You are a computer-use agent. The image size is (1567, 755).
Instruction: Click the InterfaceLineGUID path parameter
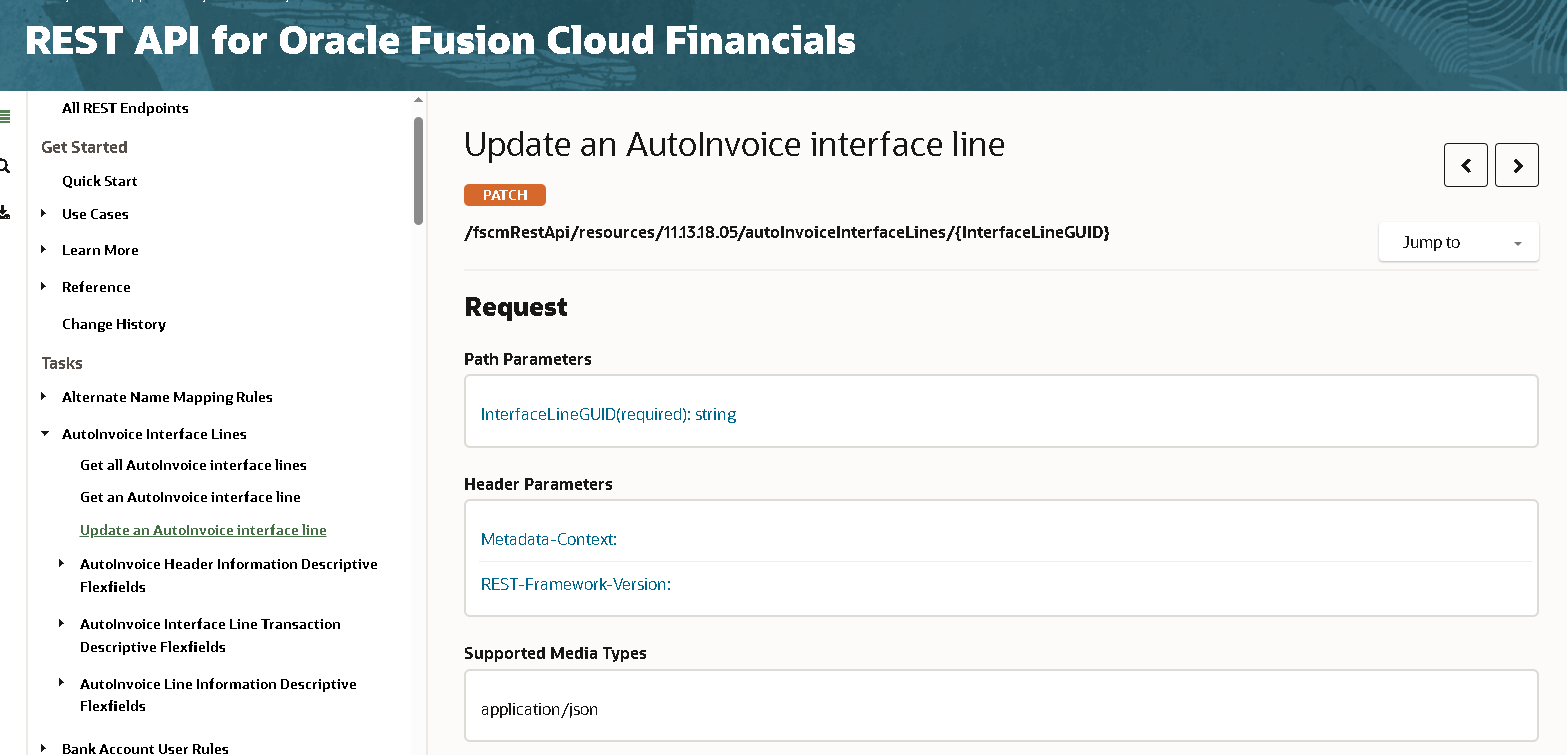608,414
